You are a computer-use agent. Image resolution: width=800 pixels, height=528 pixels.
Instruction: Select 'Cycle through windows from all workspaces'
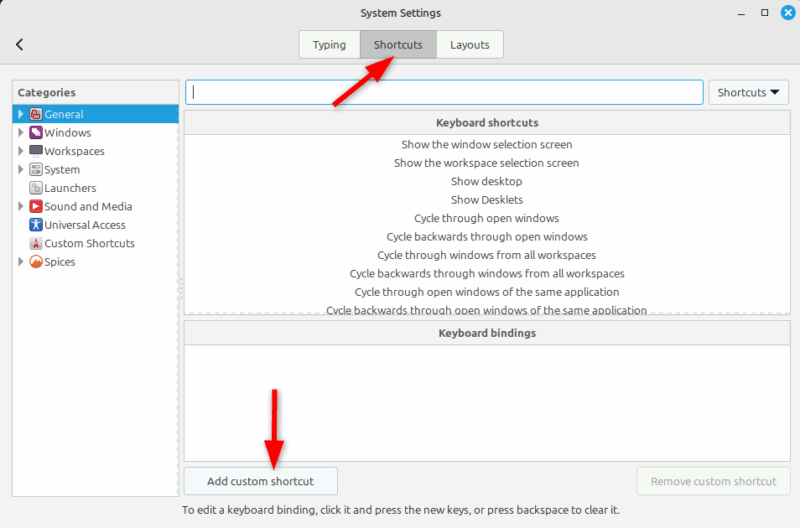click(487, 255)
